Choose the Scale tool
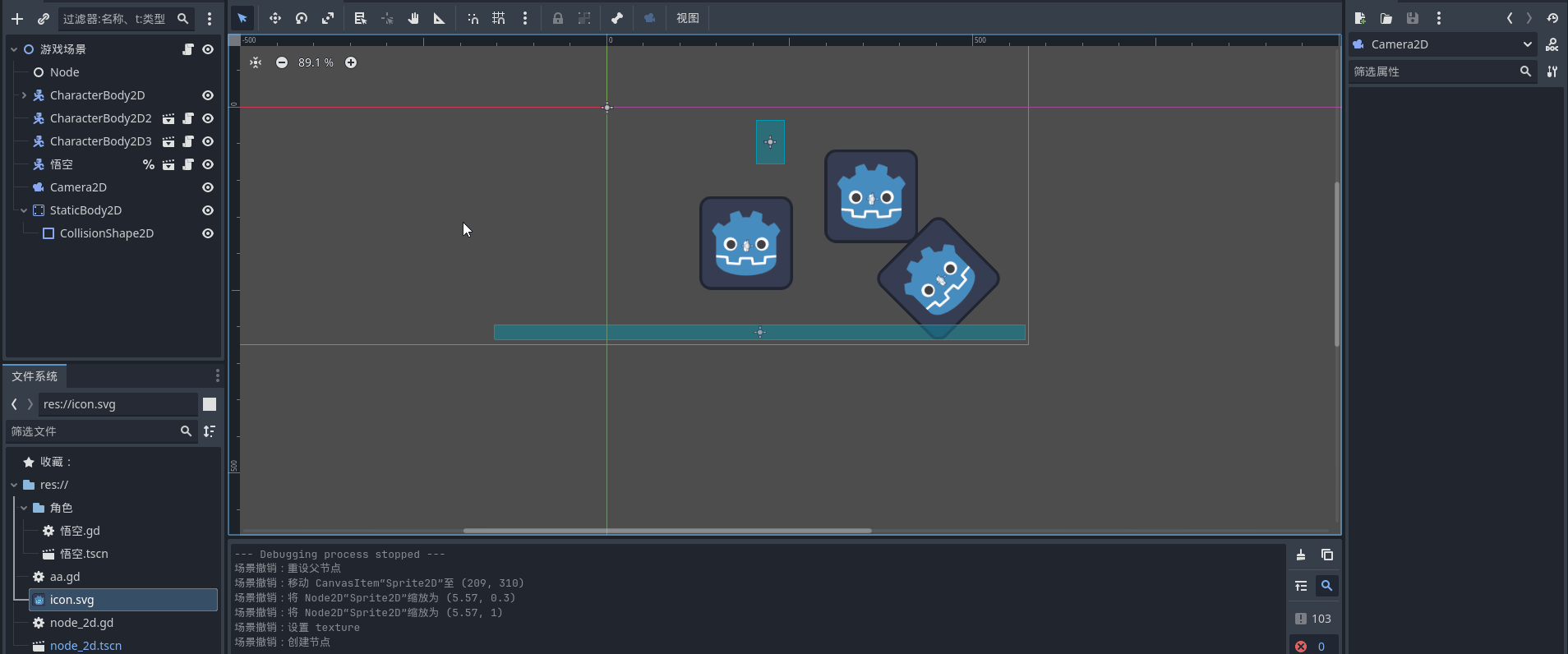Viewport: 1568px width, 654px height. coord(328,18)
